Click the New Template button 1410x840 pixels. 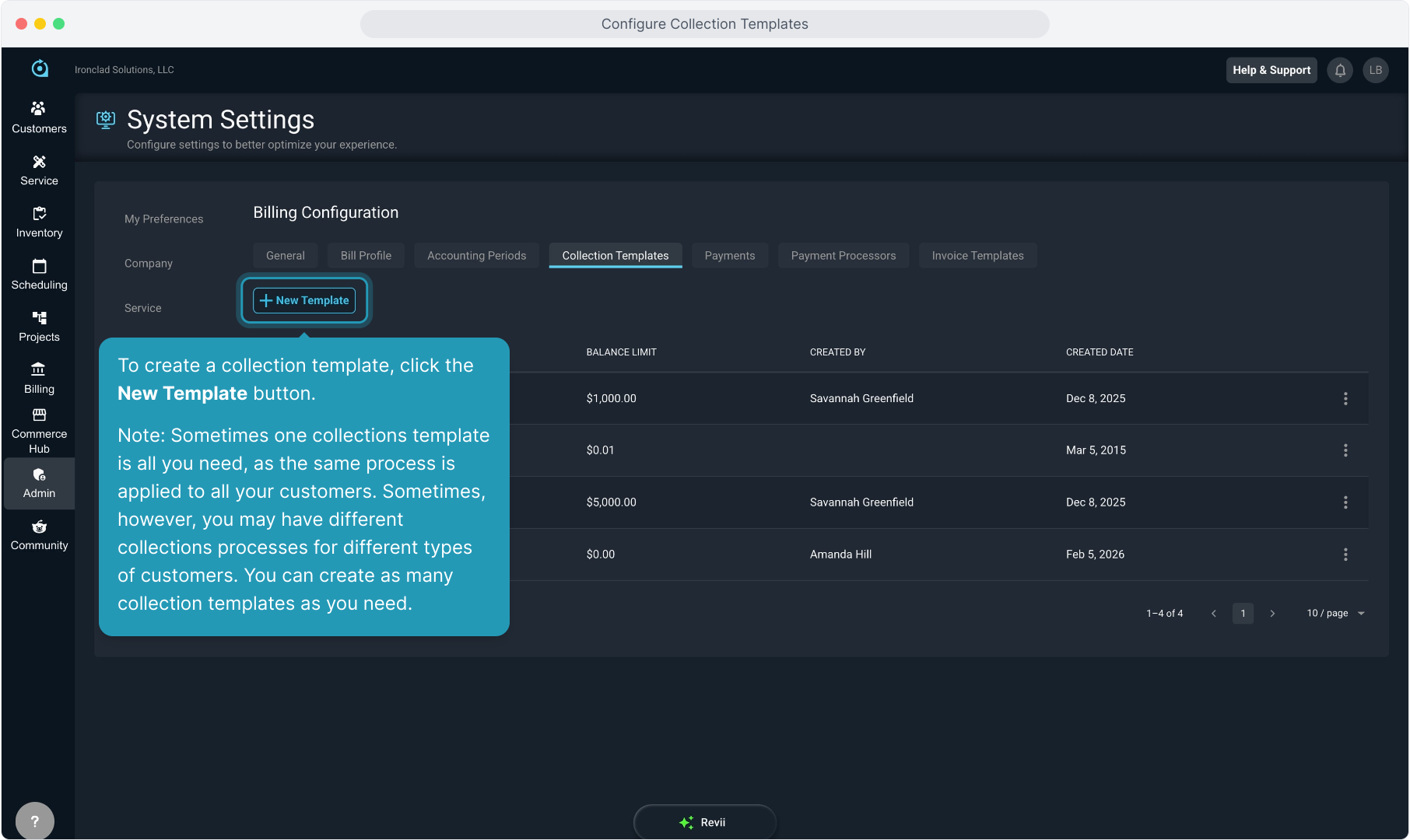304,300
